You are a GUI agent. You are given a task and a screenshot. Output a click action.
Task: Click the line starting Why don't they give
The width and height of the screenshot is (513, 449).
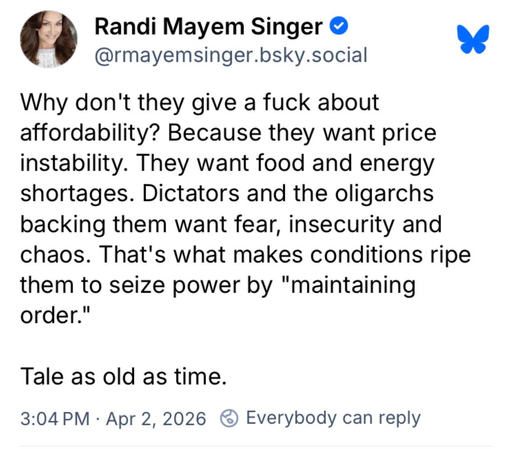coord(200,102)
